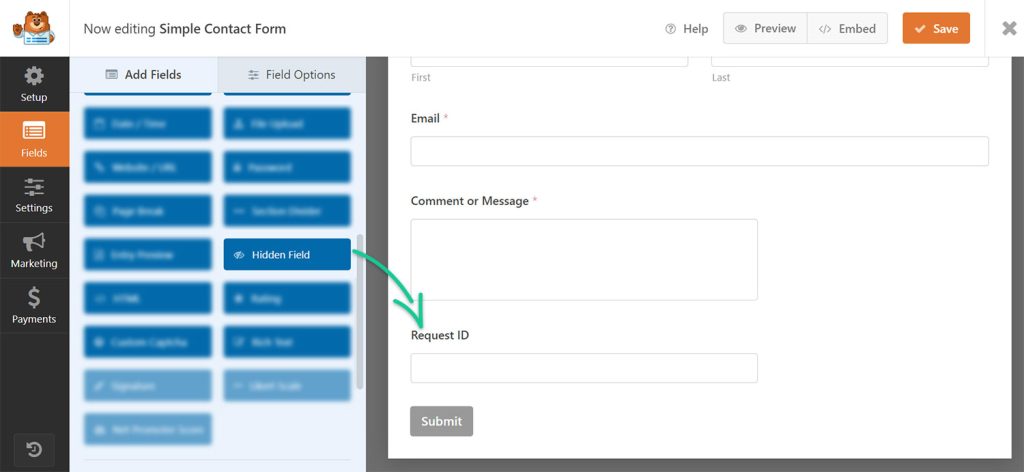Switch to the Field Options tab

[x=292, y=74]
